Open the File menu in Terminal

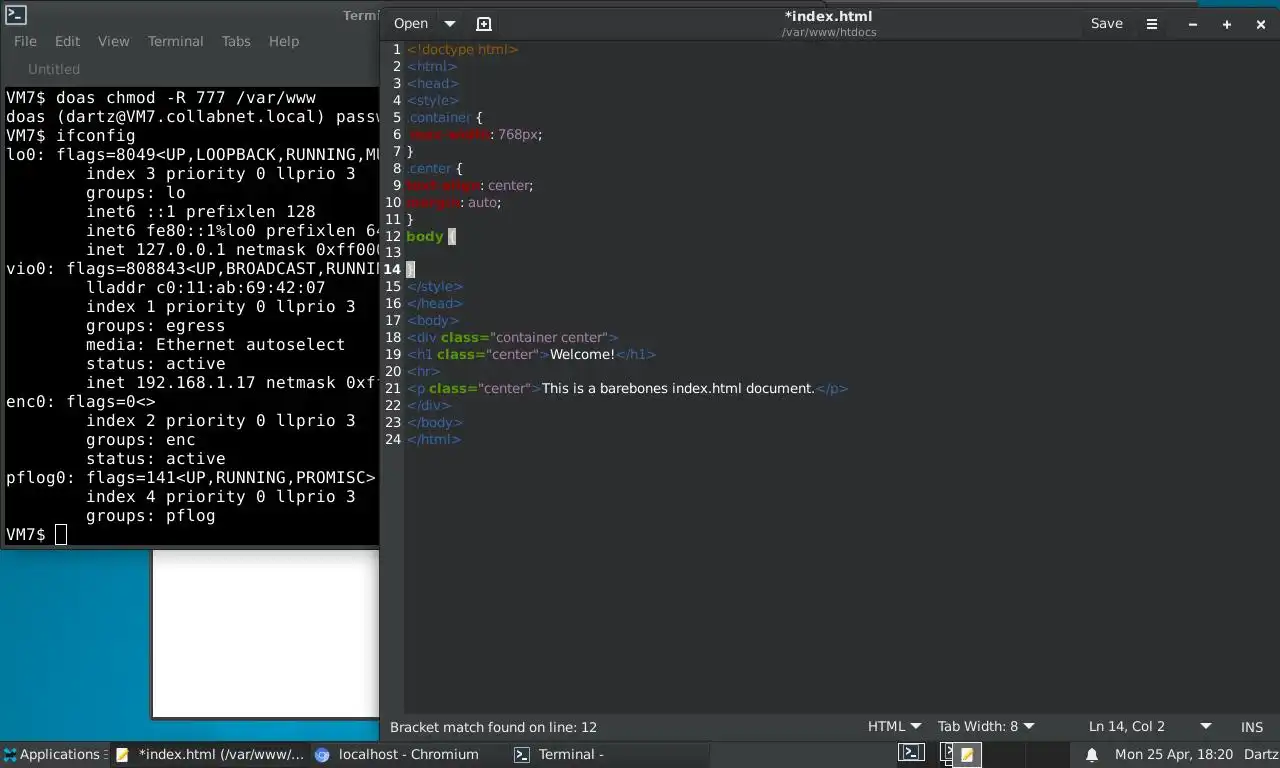click(25, 41)
